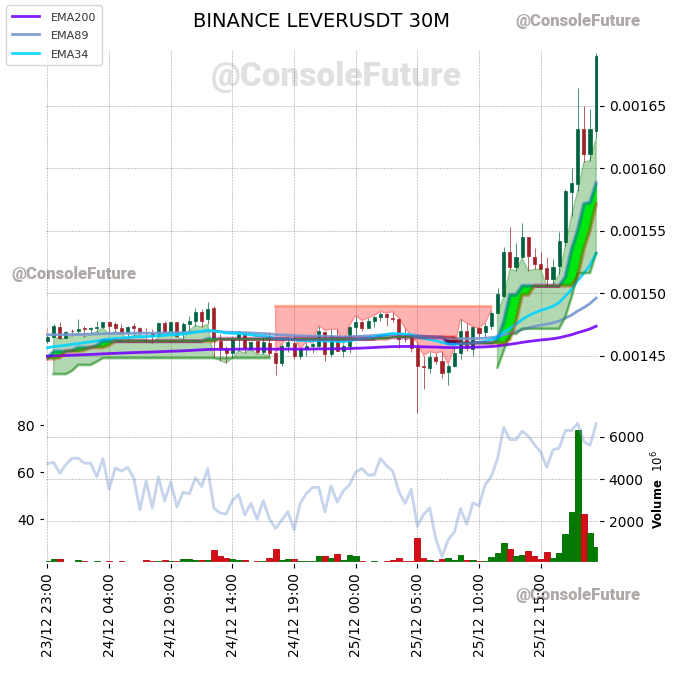Click the 0.00145 price axis label
690x690 pixels.
click(x=638, y=356)
